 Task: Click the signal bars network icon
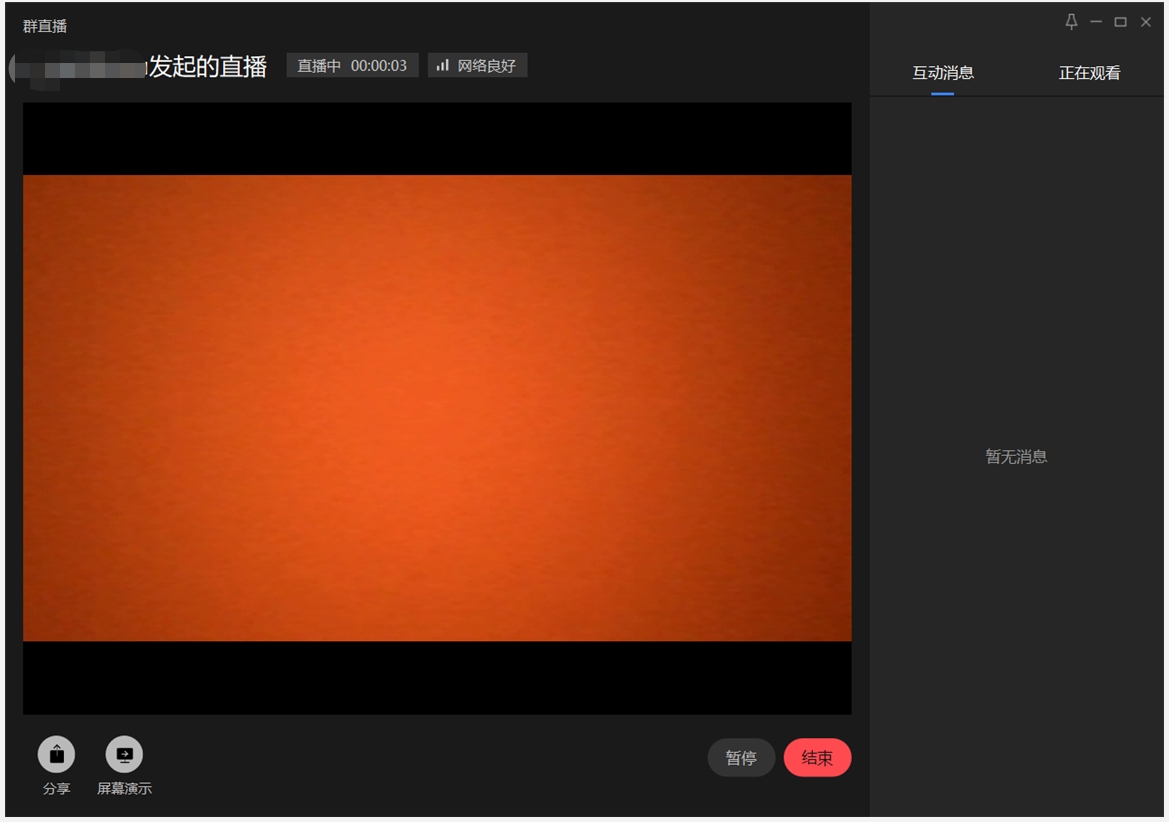(x=443, y=66)
